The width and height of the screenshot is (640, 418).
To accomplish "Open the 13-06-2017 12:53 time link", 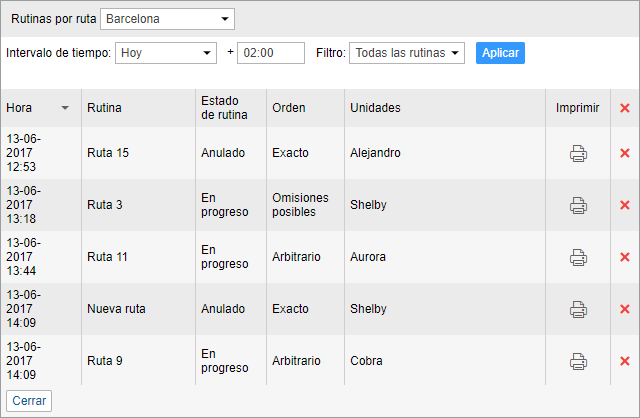I will point(24,153).
